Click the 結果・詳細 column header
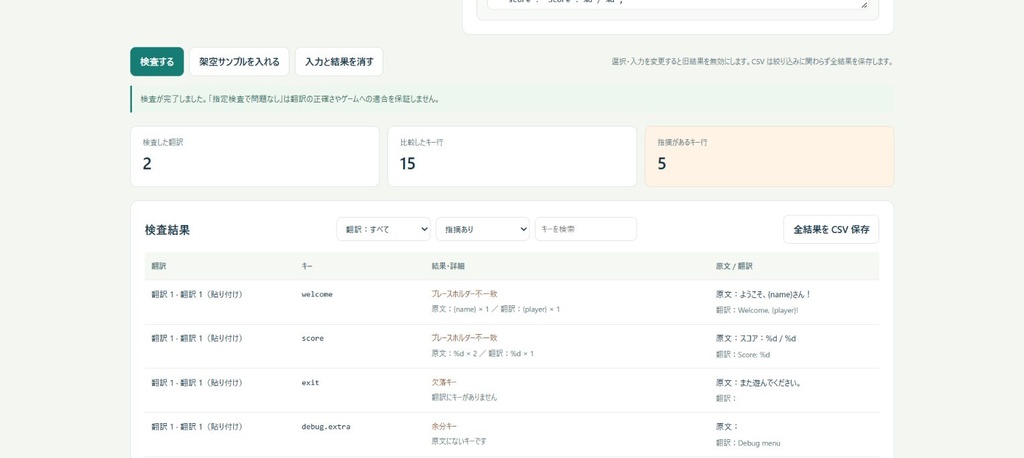1024x458 pixels. point(448,266)
